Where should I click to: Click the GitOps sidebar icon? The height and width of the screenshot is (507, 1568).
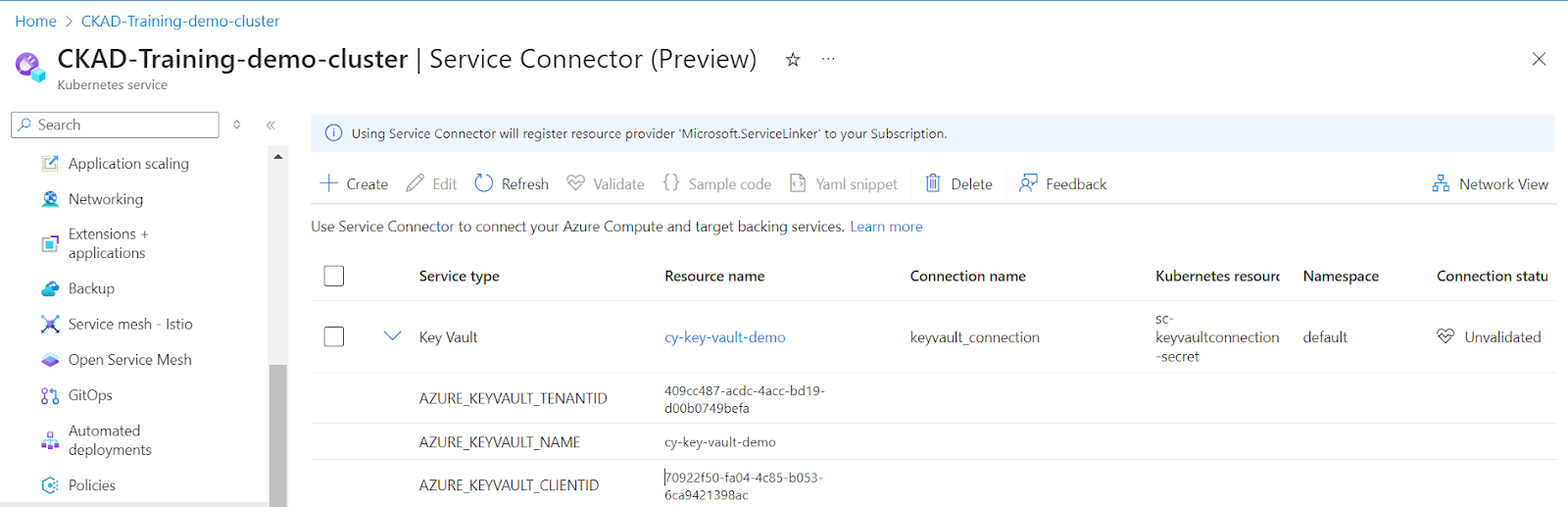point(50,395)
